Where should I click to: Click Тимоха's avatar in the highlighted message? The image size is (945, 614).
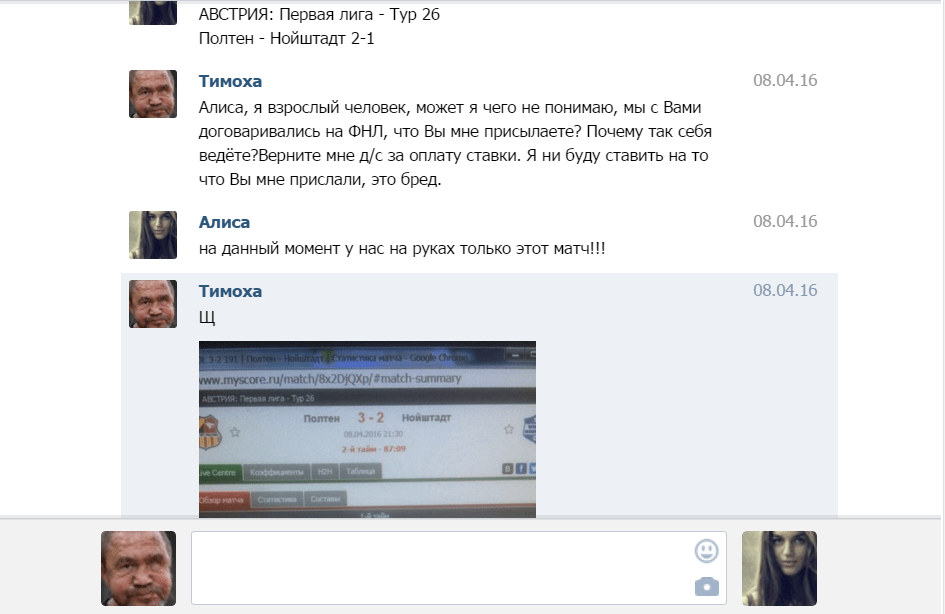pos(153,304)
